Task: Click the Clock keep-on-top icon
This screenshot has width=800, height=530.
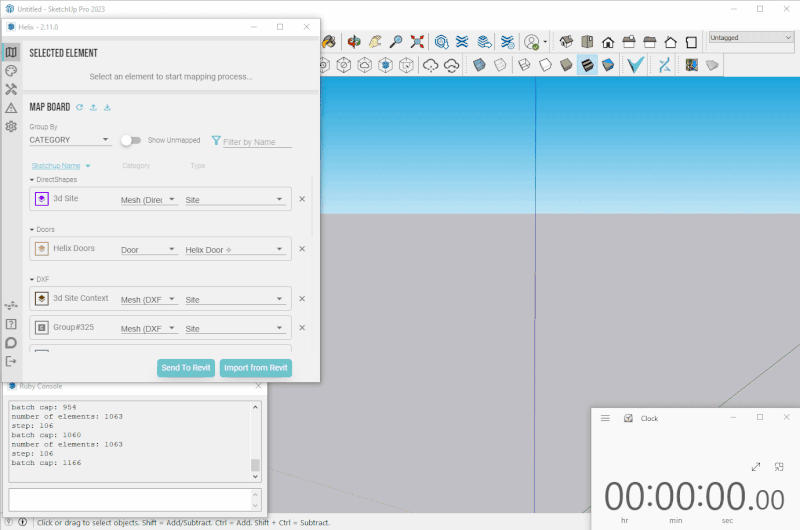Action: pos(779,467)
